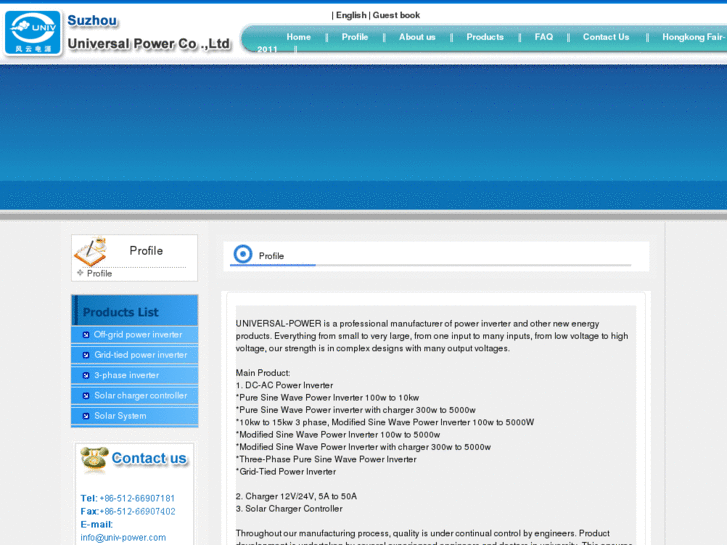Open the Products menu item
The image size is (727, 545).
(485, 37)
